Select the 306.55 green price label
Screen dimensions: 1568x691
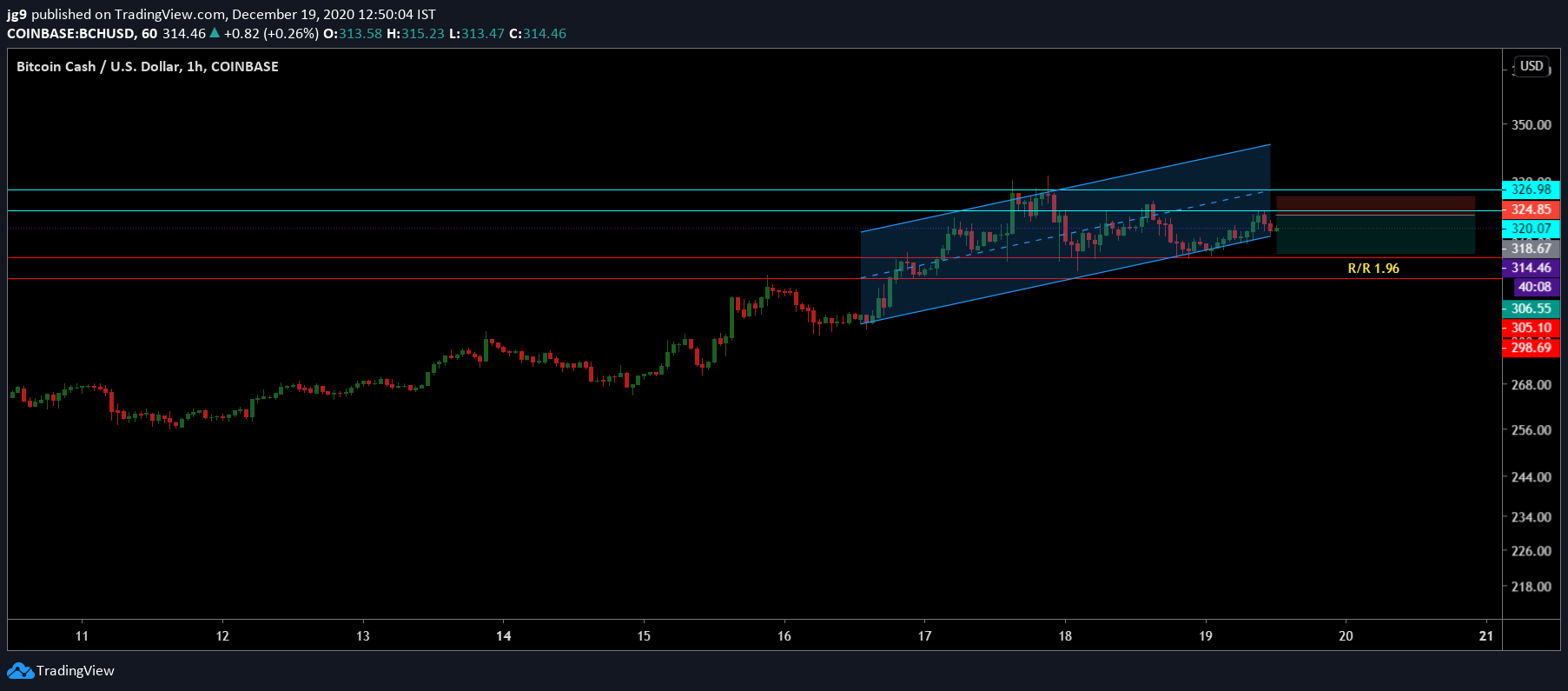click(1531, 309)
